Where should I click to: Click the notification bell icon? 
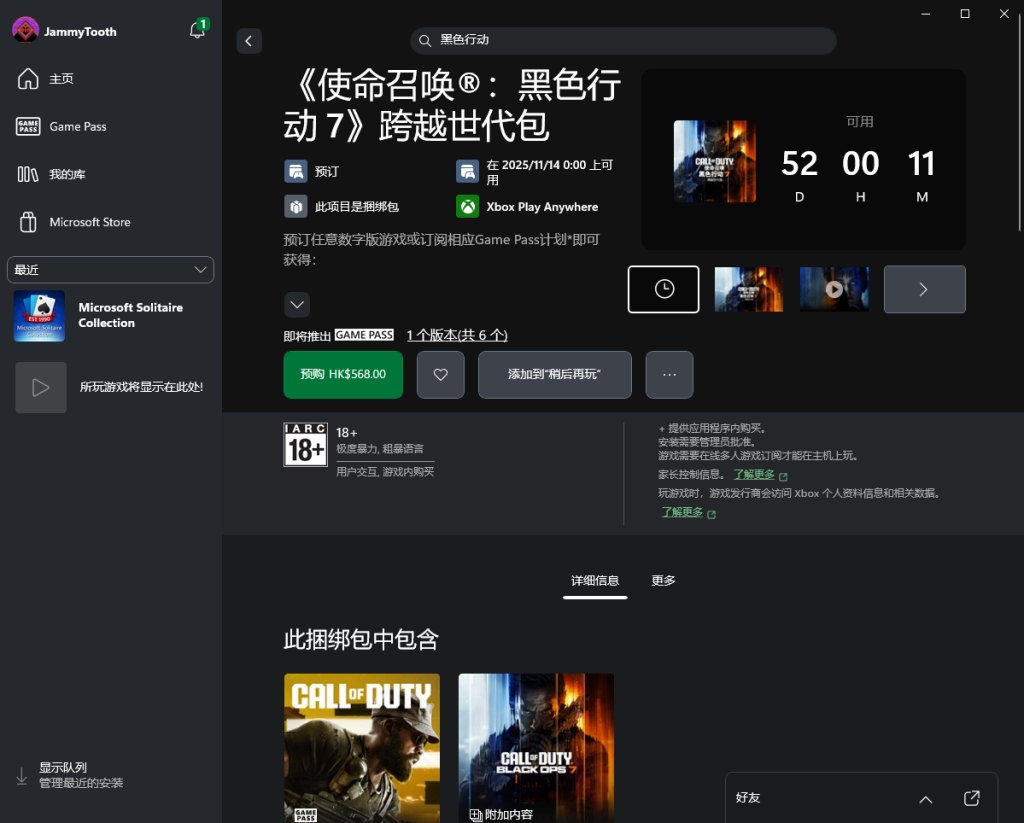click(x=197, y=31)
